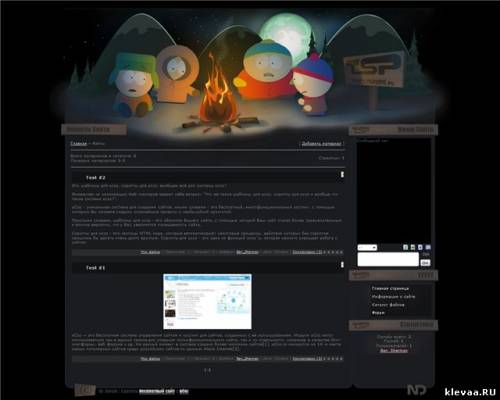Click the ND logo in the footer

point(416,390)
